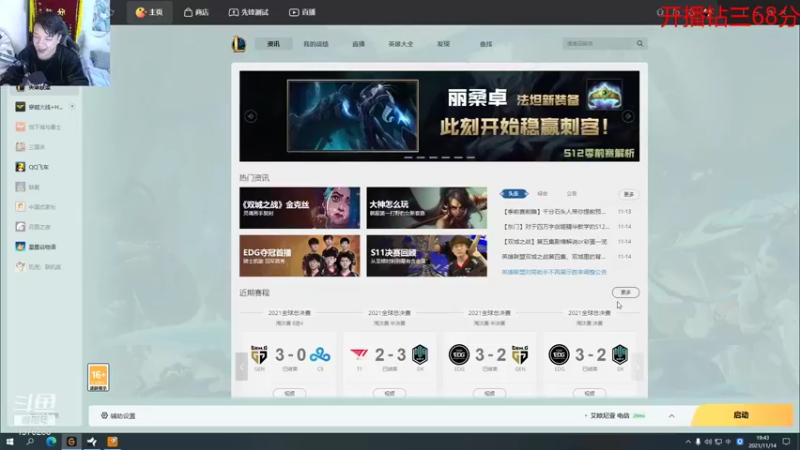Show previous banner with left arrow
The image size is (800, 450).
(251, 116)
